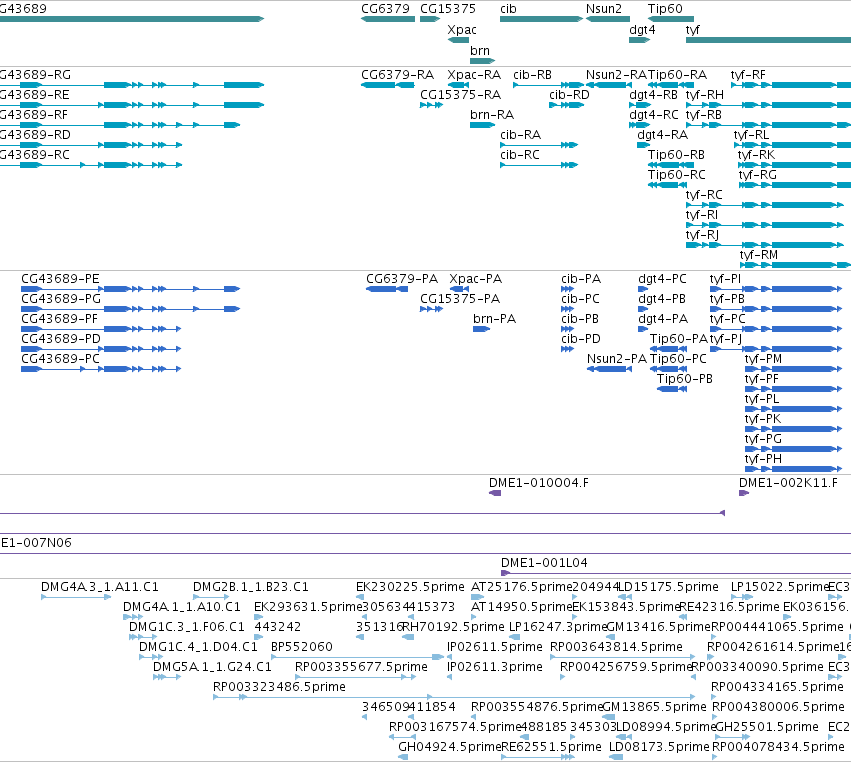Image resolution: width=851 pixels, height=762 pixels.
Task: Select the arrow glyph under DMG4A.3_1.A11.C1
Action: tap(76, 597)
